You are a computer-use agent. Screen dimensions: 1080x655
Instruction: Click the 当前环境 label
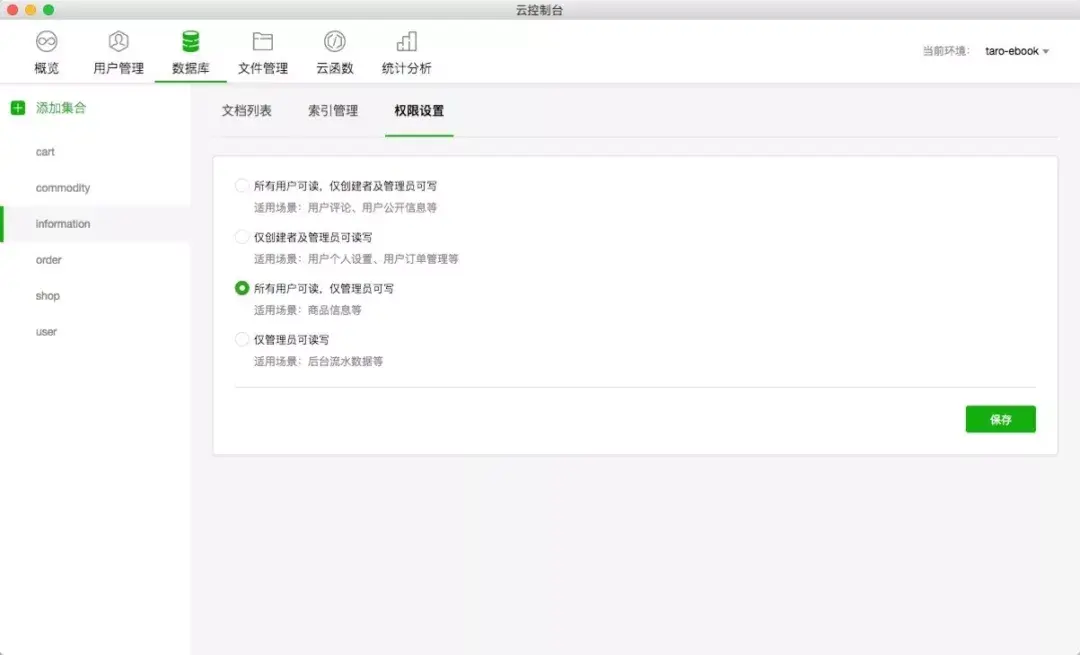[x=946, y=51]
